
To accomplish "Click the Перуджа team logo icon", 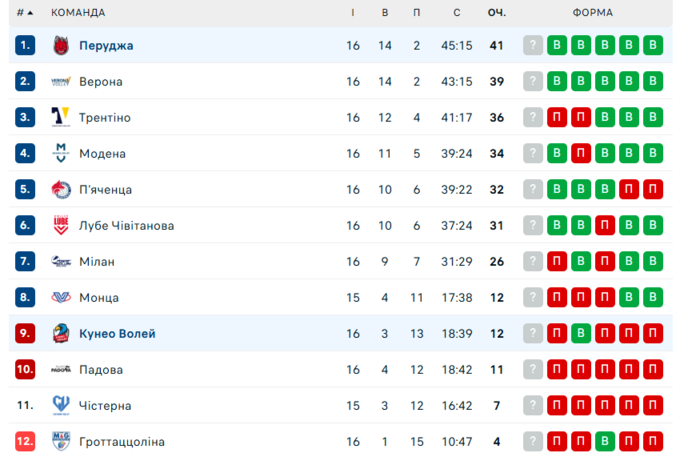I will [x=60, y=45].
